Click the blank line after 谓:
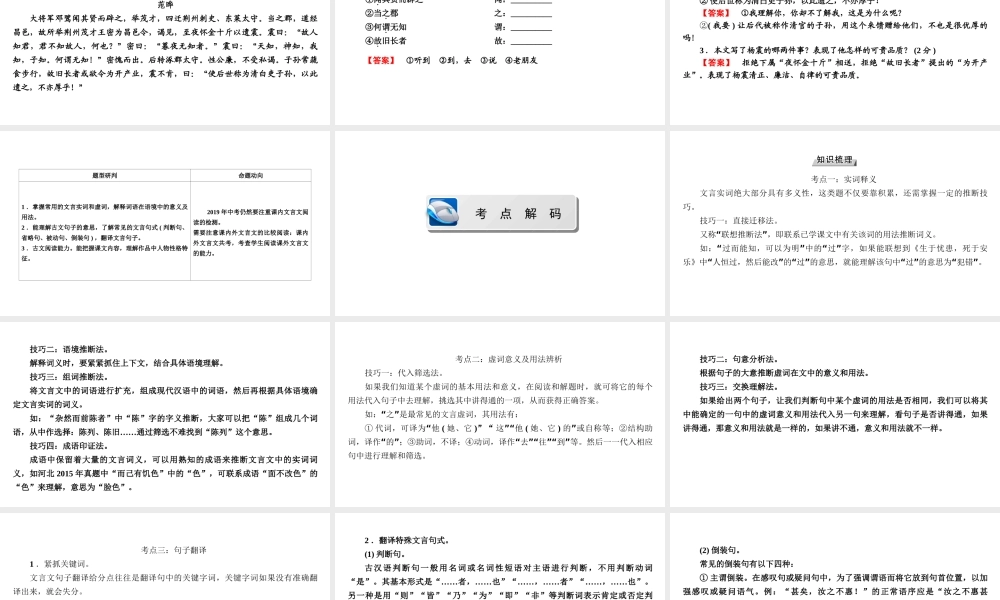 tap(531, 29)
